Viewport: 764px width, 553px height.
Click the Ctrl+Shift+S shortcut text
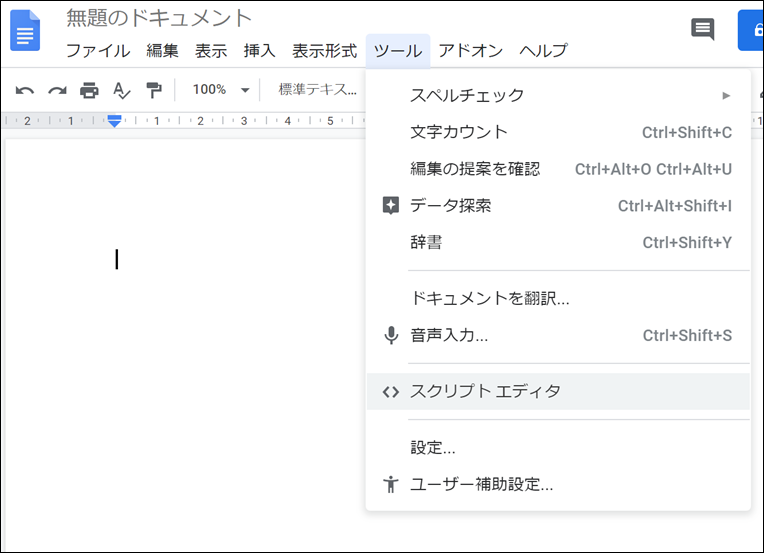(x=687, y=336)
